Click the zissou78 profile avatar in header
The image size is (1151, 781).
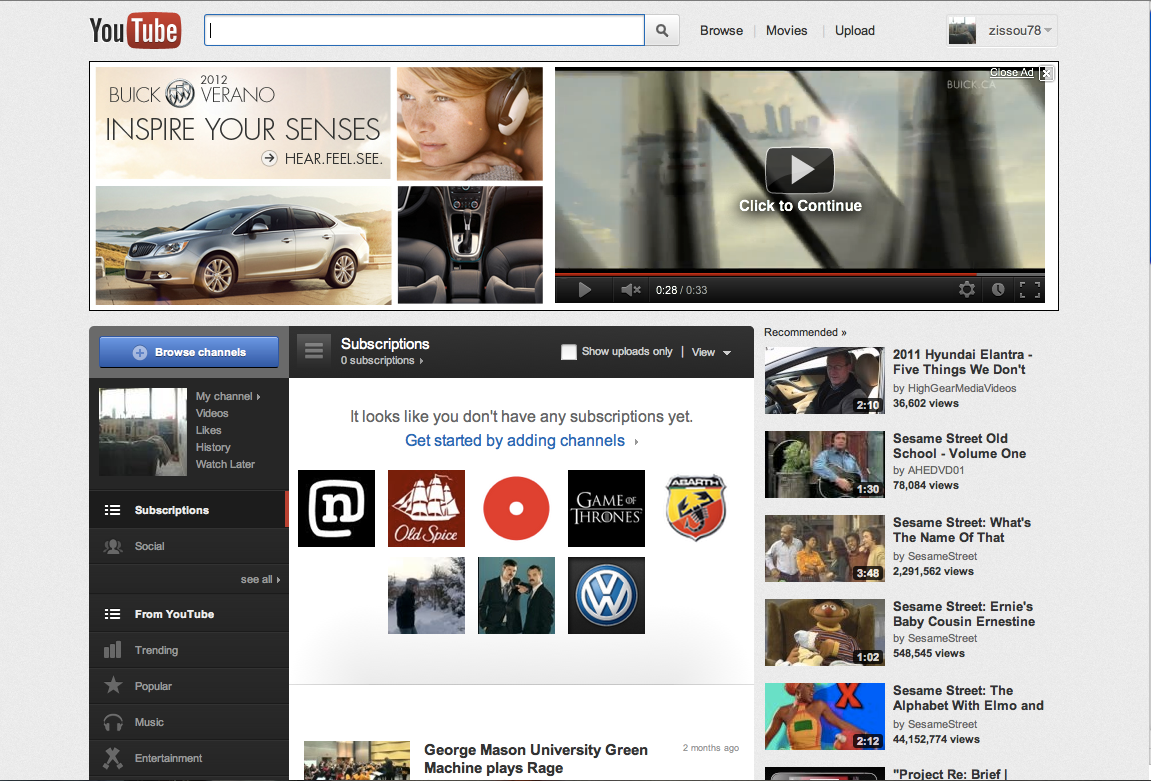(x=962, y=32)
